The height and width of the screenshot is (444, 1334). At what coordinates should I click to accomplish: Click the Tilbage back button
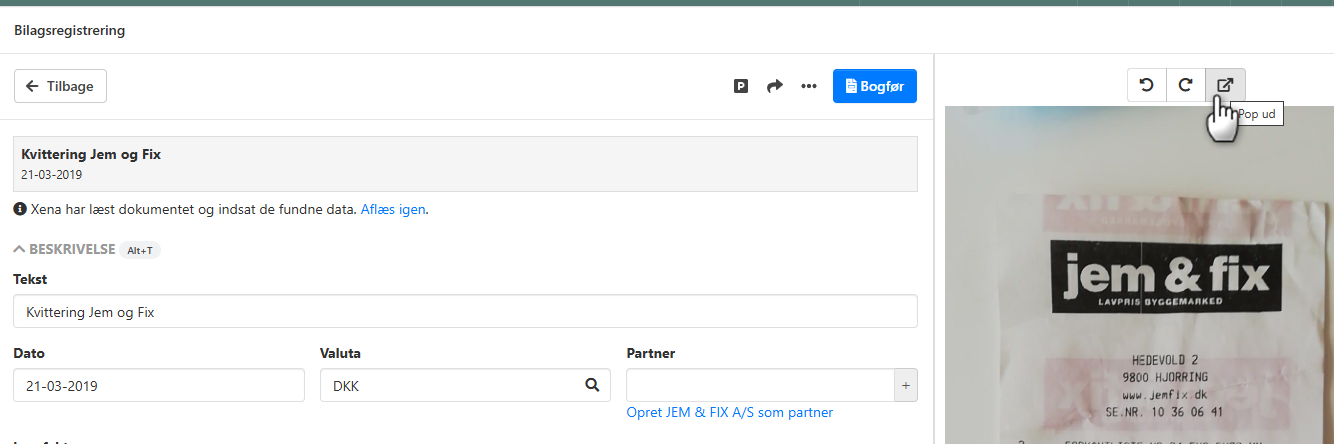coord(60,86)
